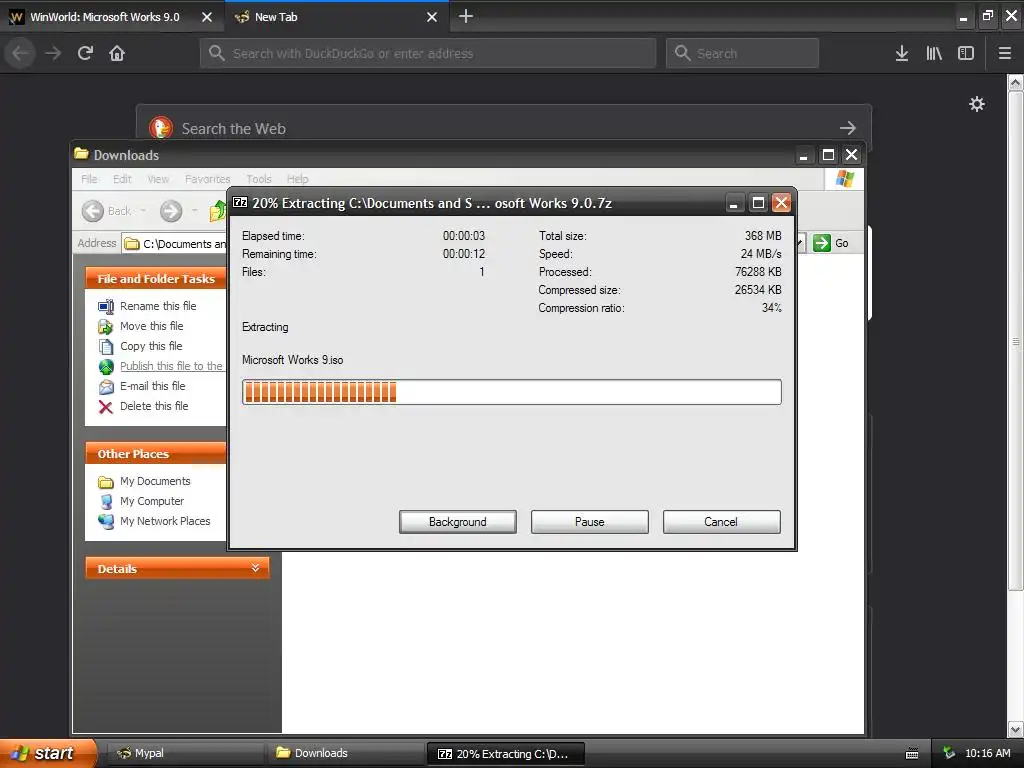Click the system tray network icon
1024x768 pixels.
pos(949,753)
